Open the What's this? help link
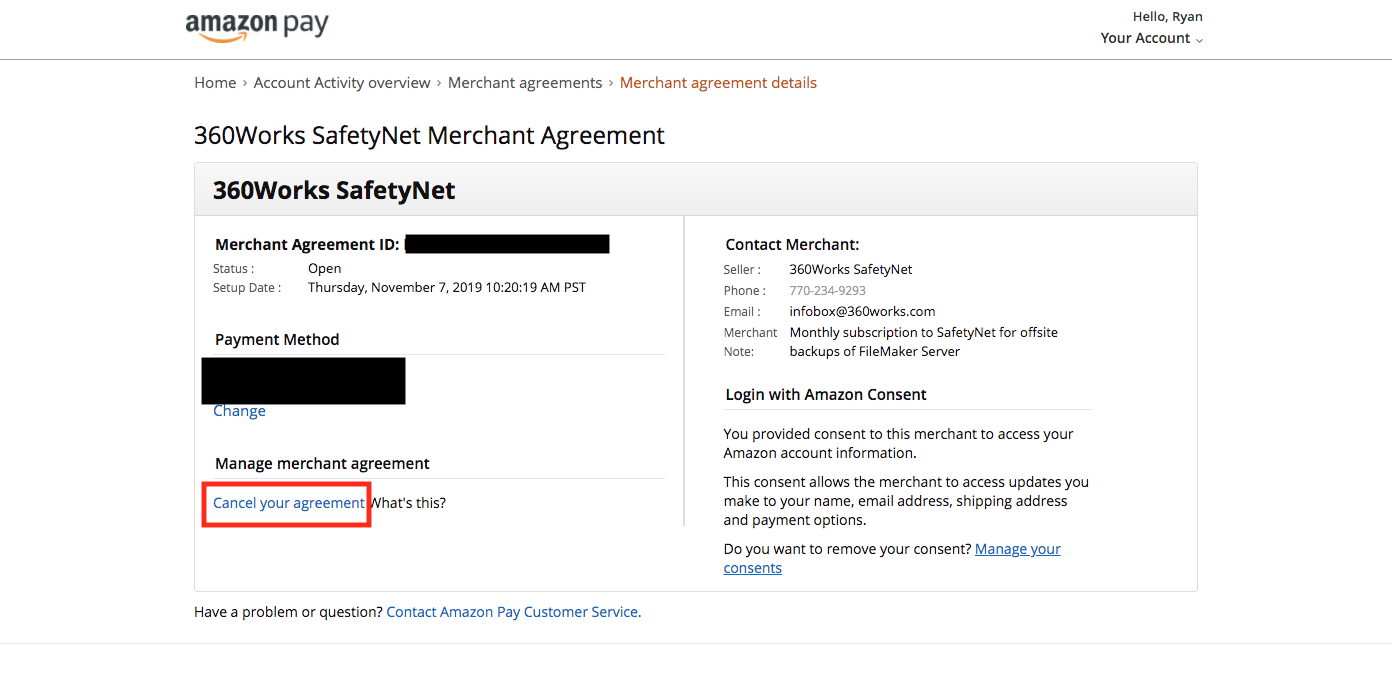 [408, 503]
